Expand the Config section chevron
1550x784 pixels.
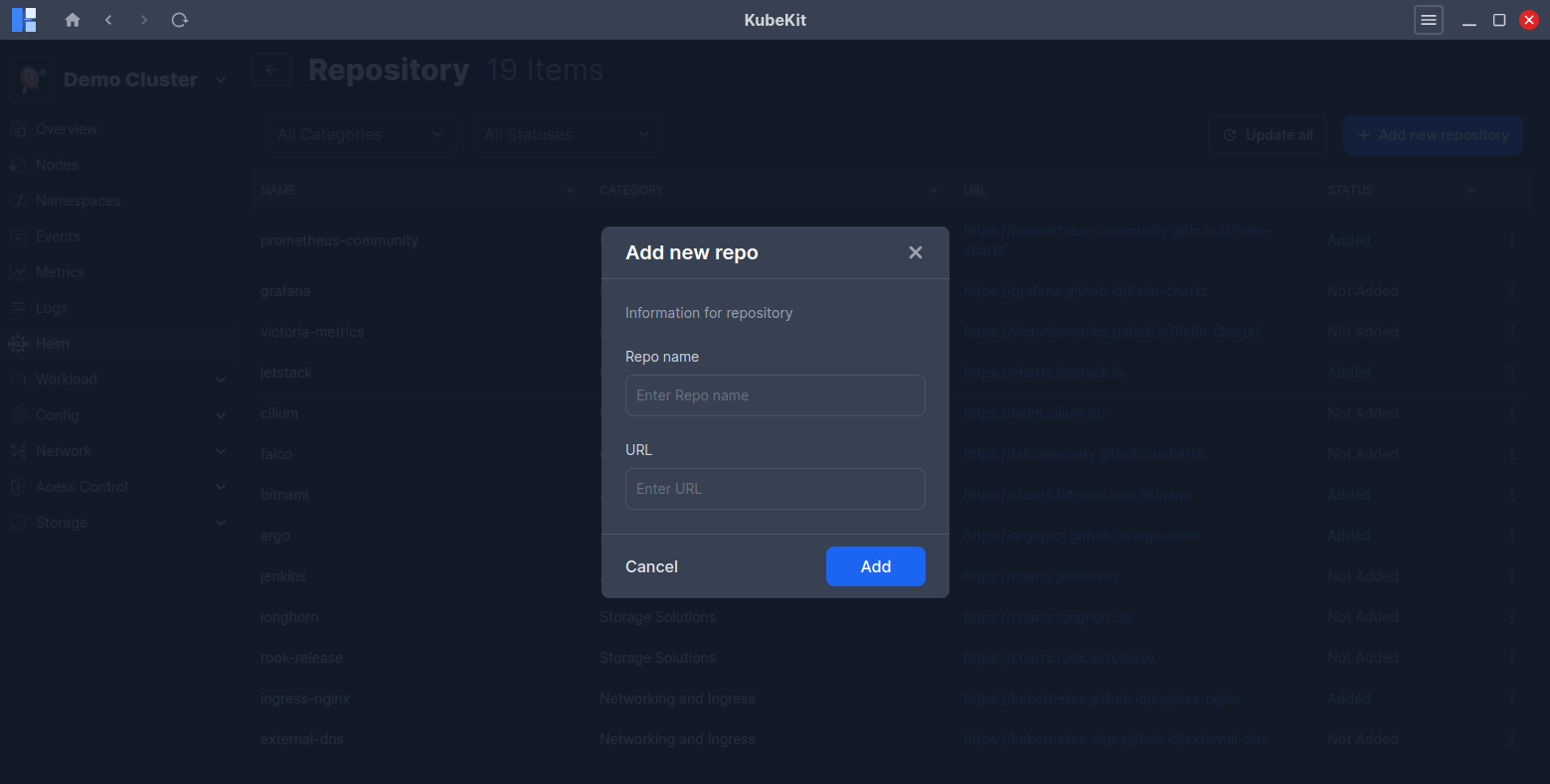coord(221,414)
